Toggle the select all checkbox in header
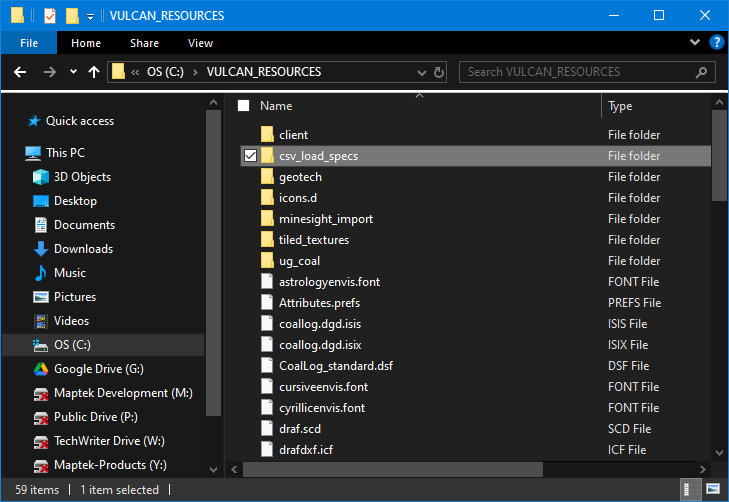This screenshot has height=502, width=729. point(243,106)
